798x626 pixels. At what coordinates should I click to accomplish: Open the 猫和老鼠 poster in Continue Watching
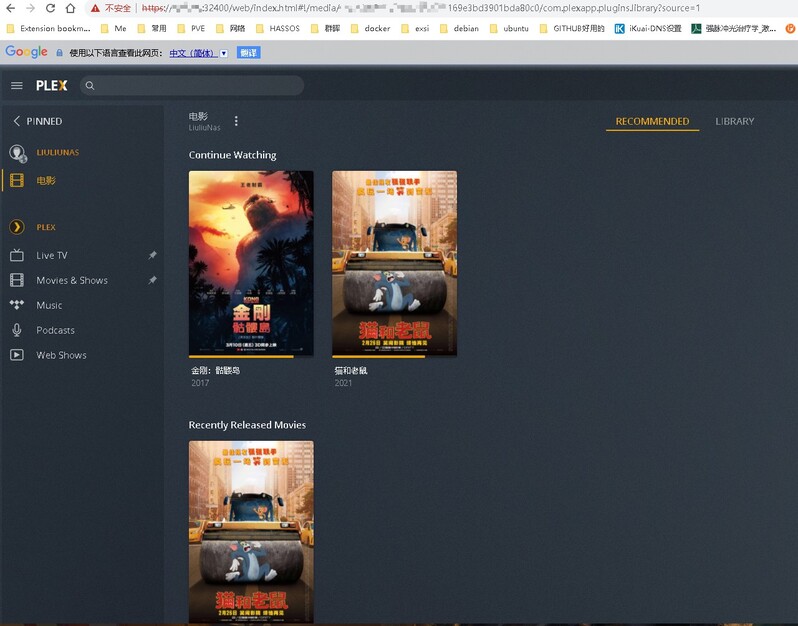point(394,263)
